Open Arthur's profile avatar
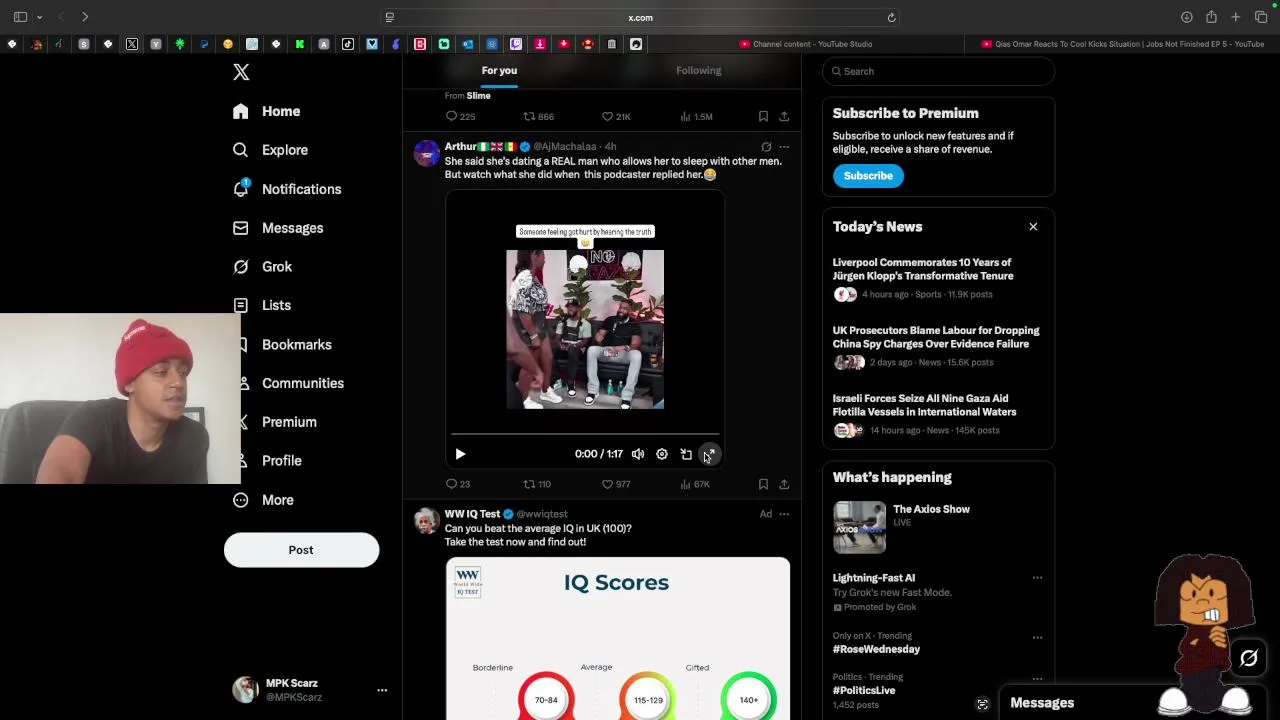1280x720 pixels. [427, 154]
